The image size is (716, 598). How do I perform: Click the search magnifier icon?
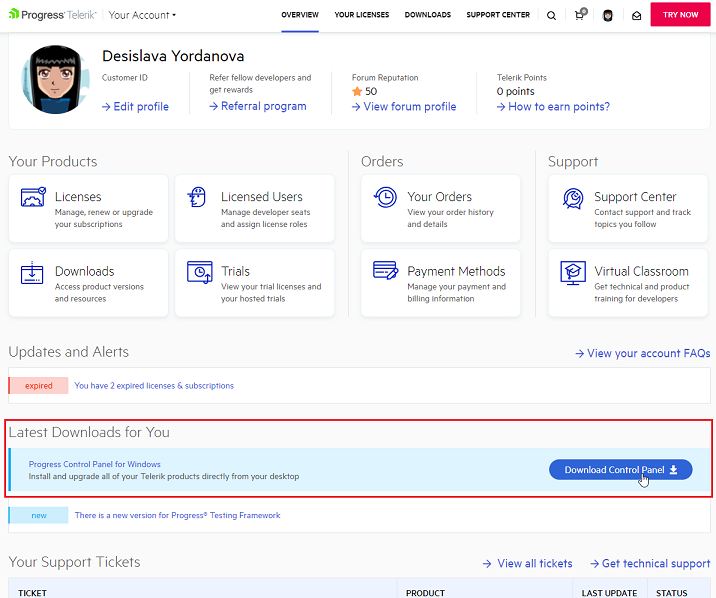point(552,15)
